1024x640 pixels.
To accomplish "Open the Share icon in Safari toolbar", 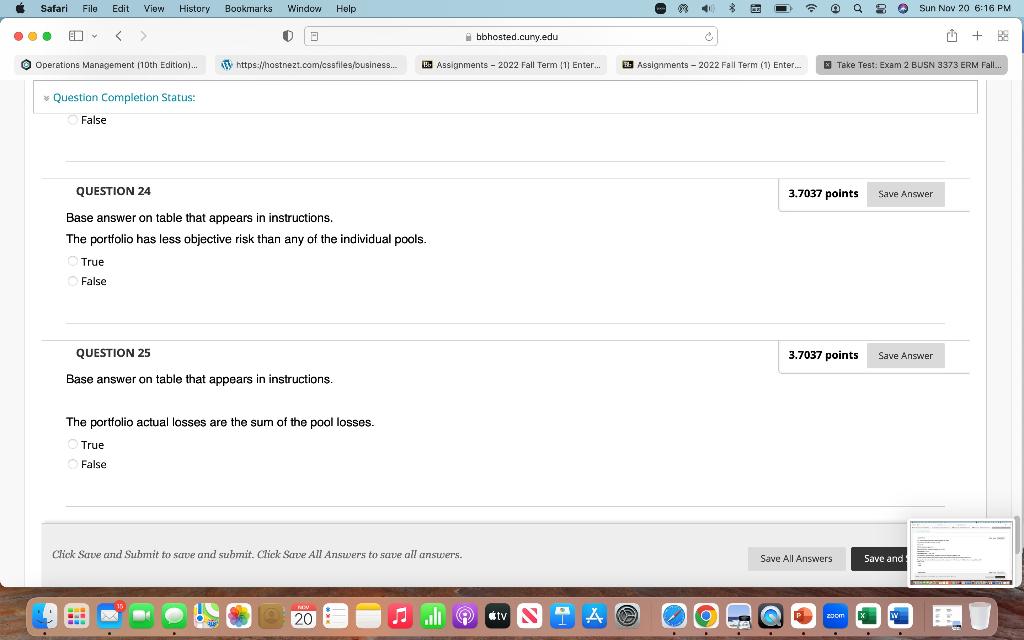I will pos(952,36).
